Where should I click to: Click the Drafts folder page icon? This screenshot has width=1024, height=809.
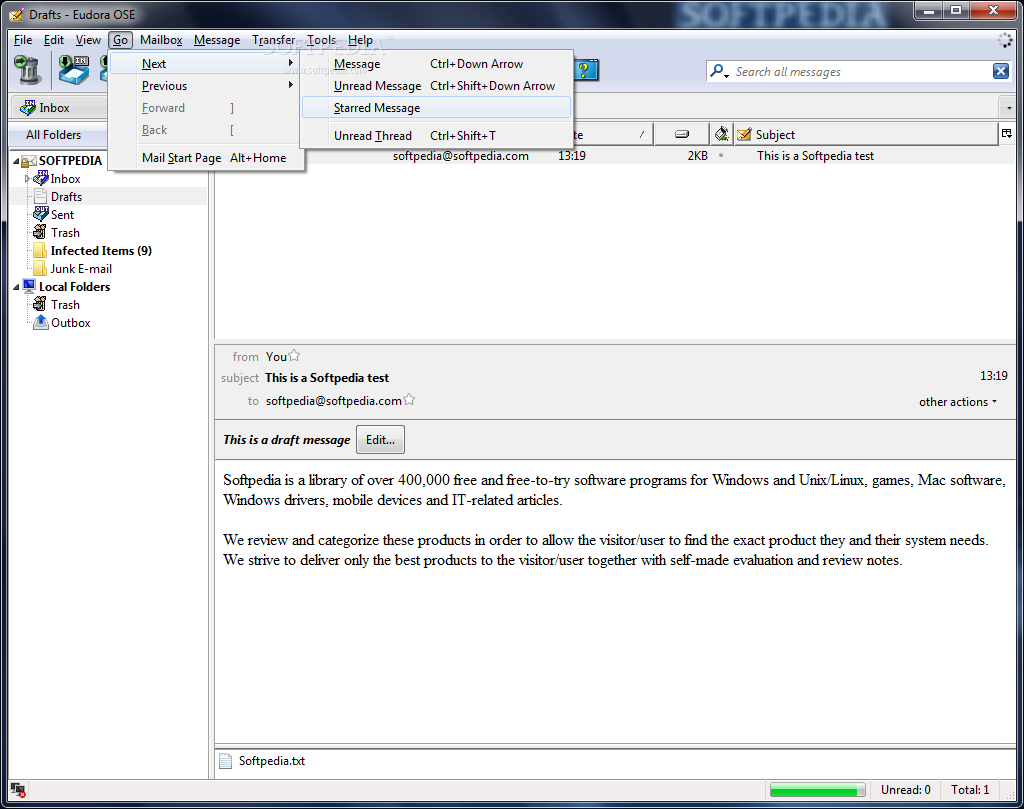(40, 196)
